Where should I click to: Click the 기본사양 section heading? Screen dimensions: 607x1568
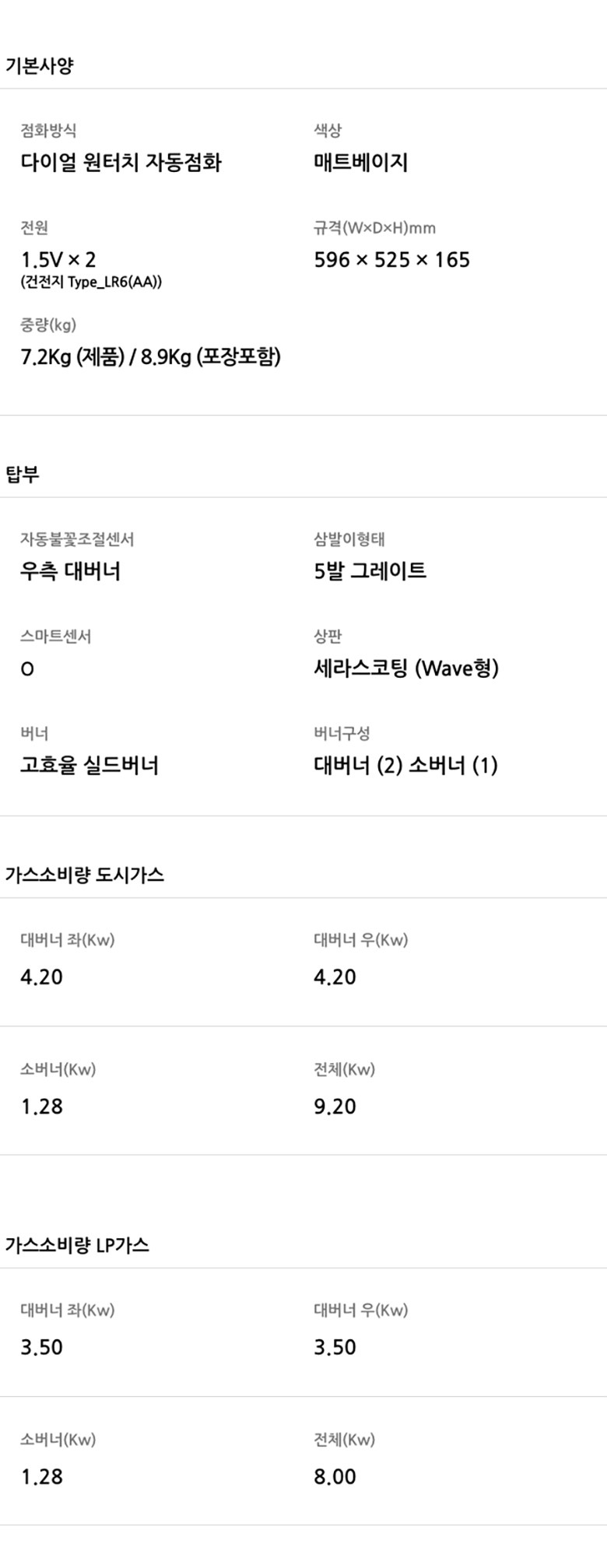click(x=40, y=65)
